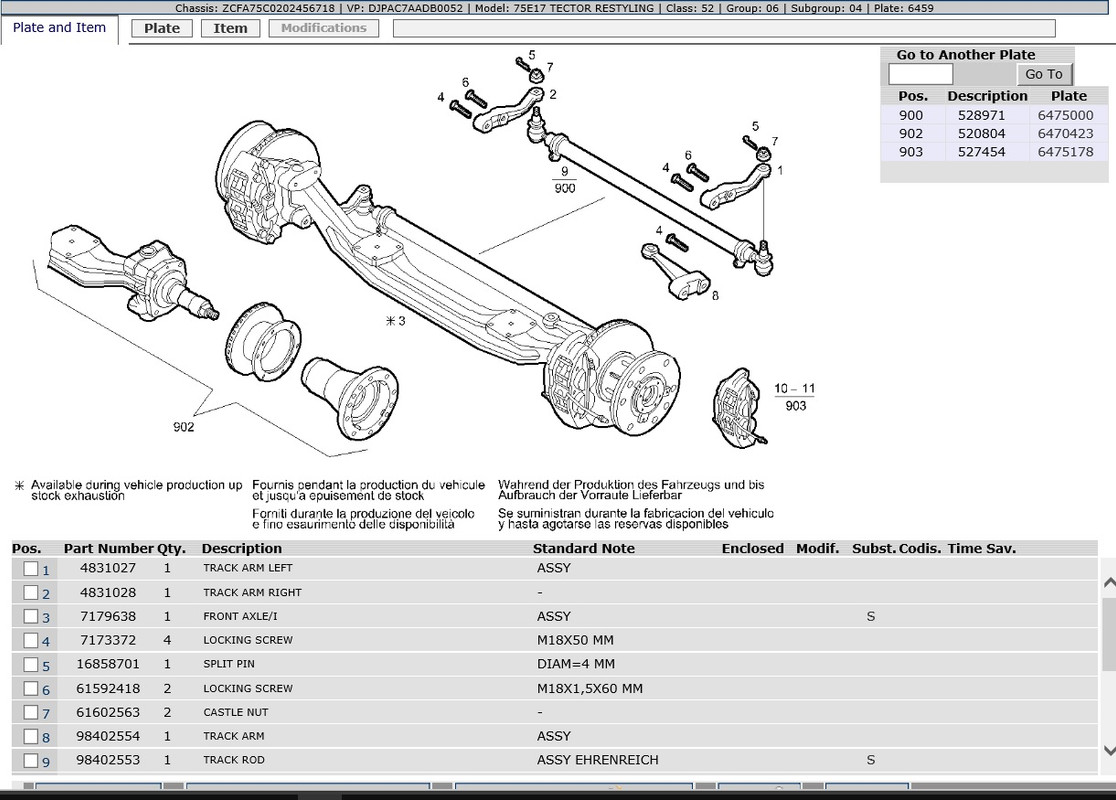Screen dimensions: 1116x800
Task: Open plate link 6475000
Action: 1065,115
